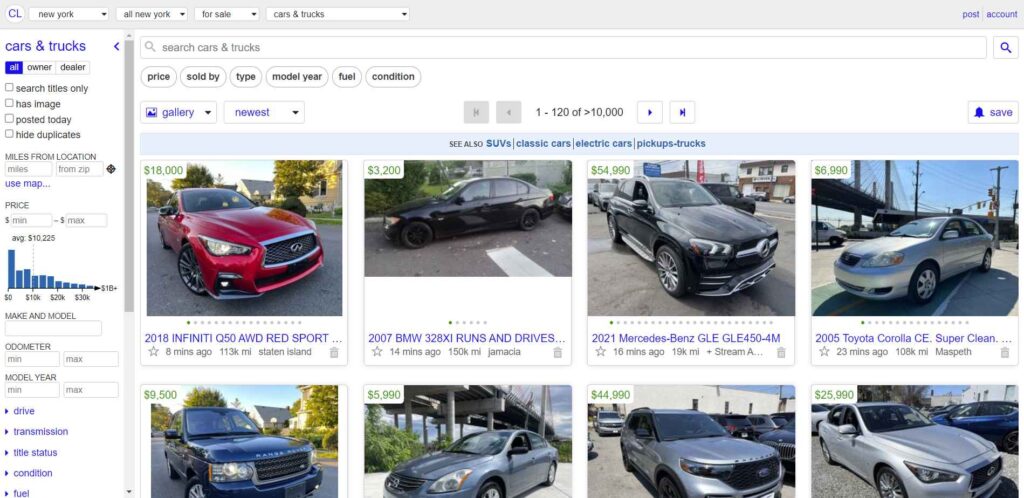Go to classic cars see-also link
Viewport: 1024px width, 498px height.
tap(543, 144)
